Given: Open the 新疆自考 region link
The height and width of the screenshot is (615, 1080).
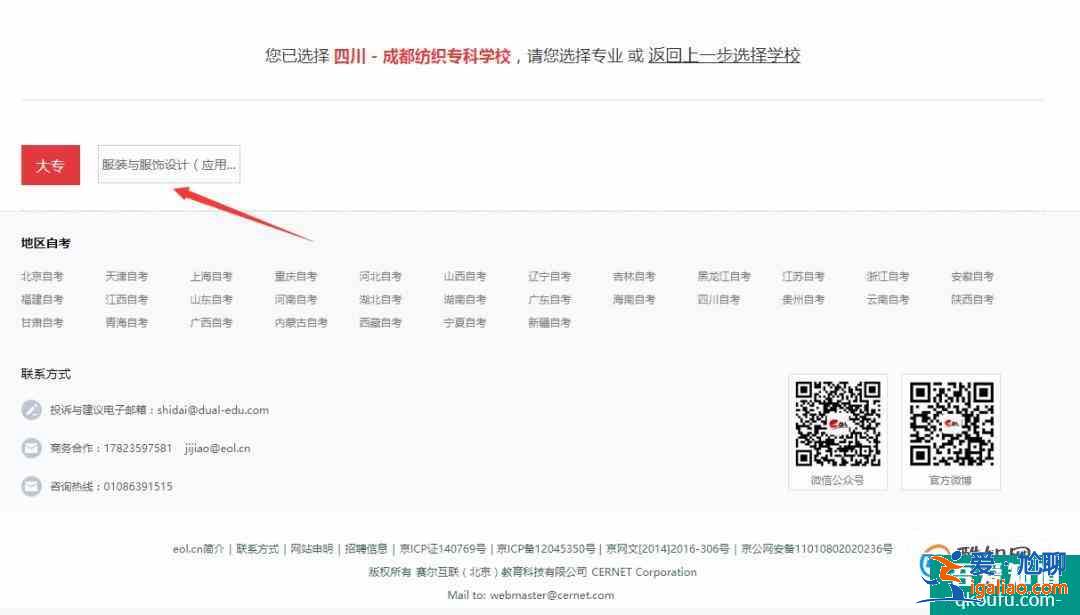Looking at the screenshot, I should coord(549,322).
